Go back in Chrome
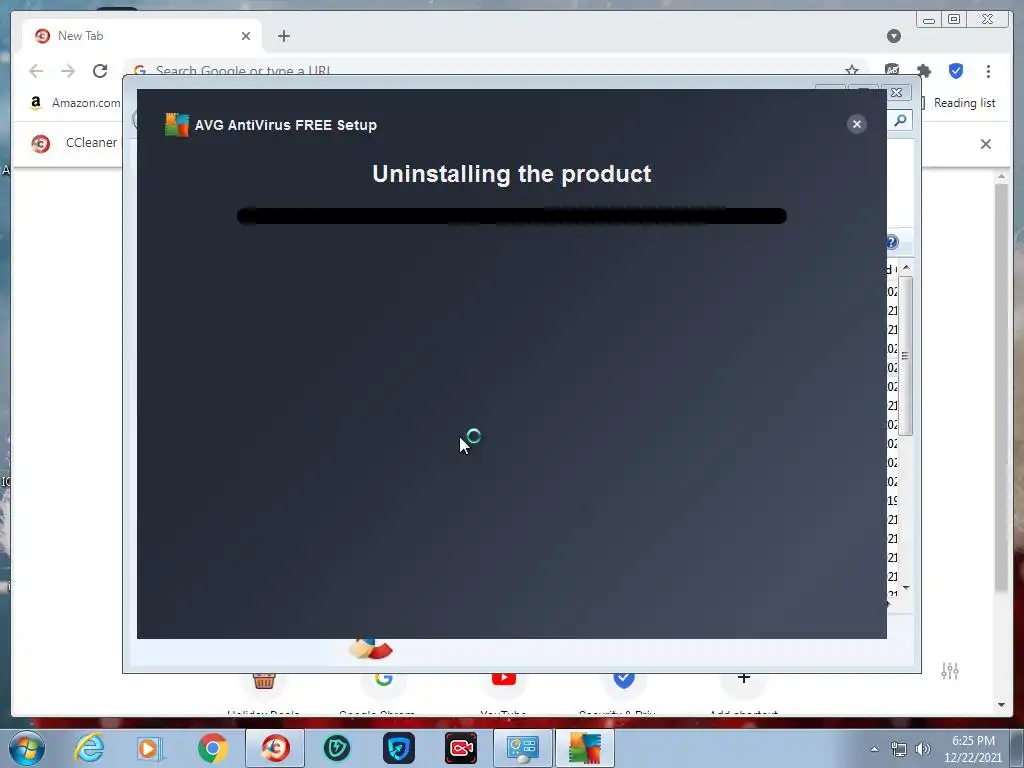 click(x=36, y=71)
